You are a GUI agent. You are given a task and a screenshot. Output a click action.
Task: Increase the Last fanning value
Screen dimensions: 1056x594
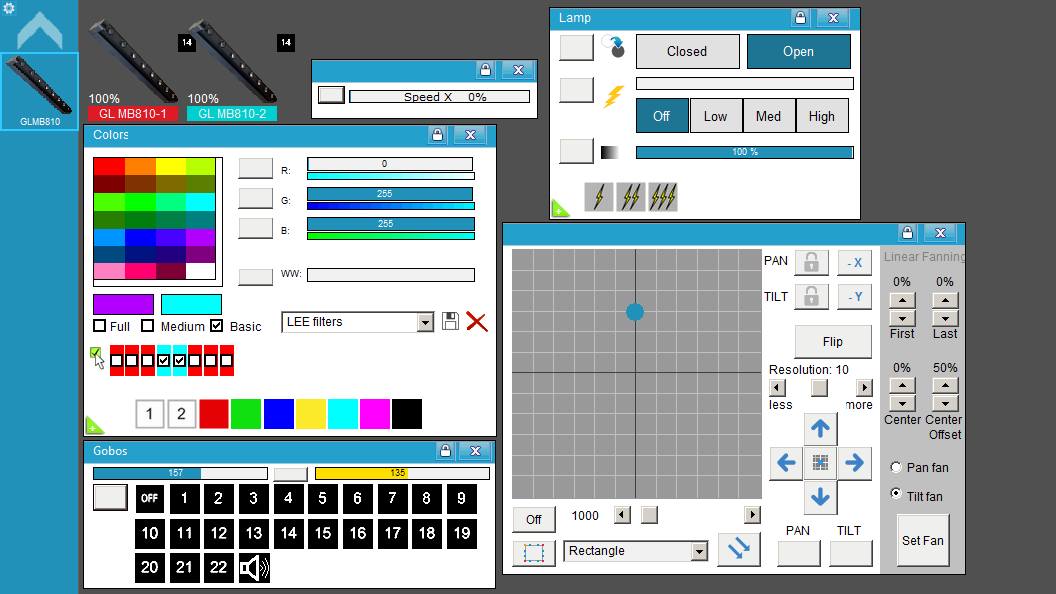point(945,300)
